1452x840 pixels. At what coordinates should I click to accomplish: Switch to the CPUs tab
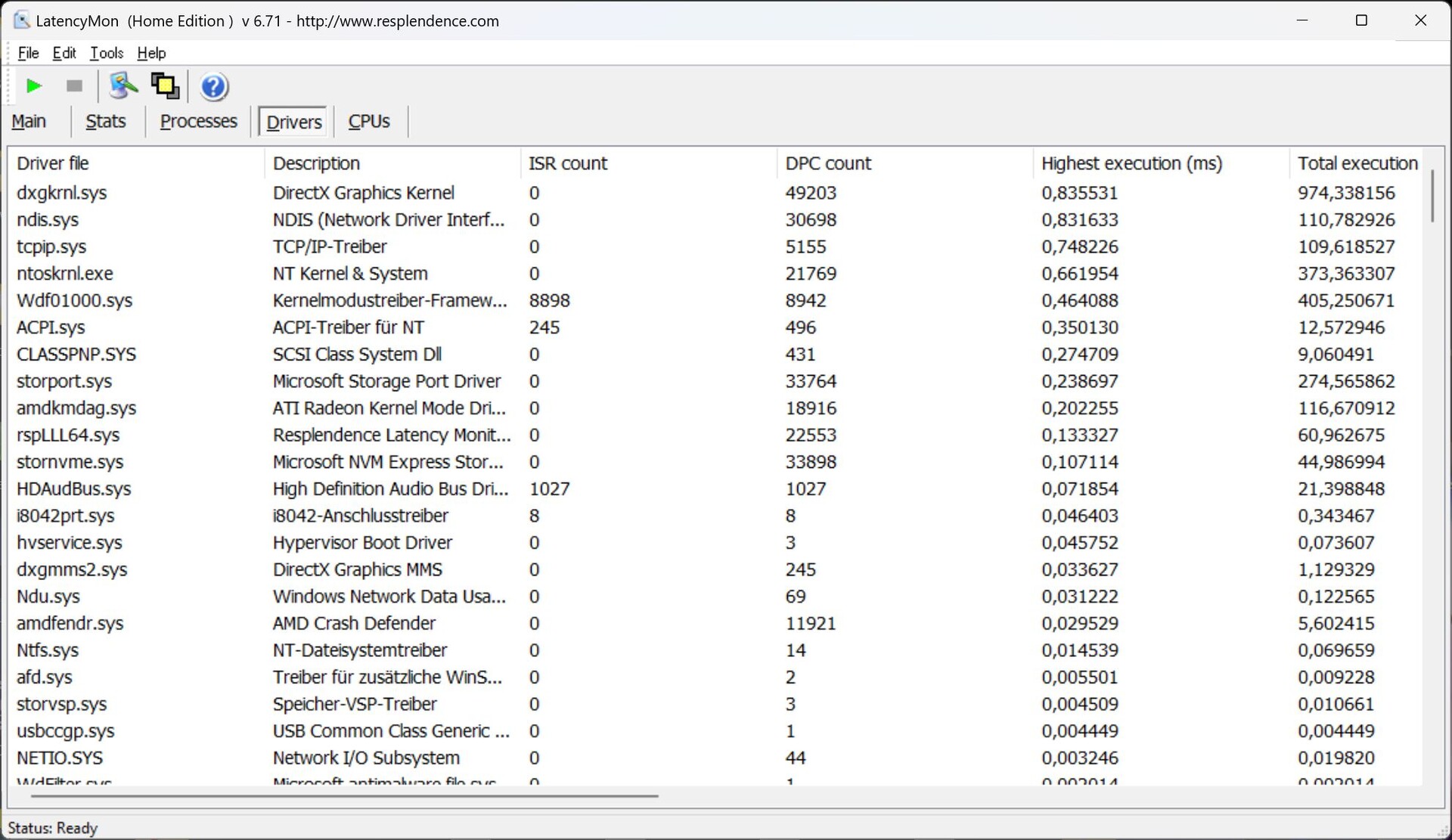[369, 122]
